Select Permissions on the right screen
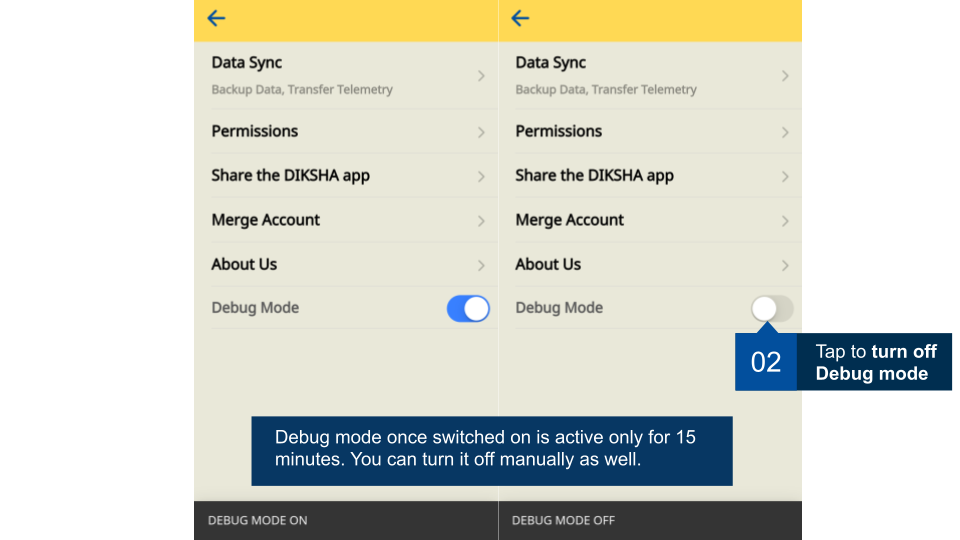Screen dimensions: 960x540 [558, 131]
